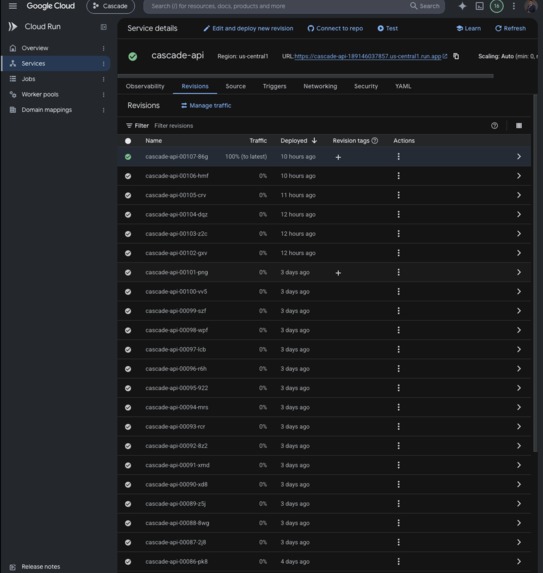Expand details chevron for cascade-api-00091-xmd
The image size is (543, 573).
pos(519,465)
